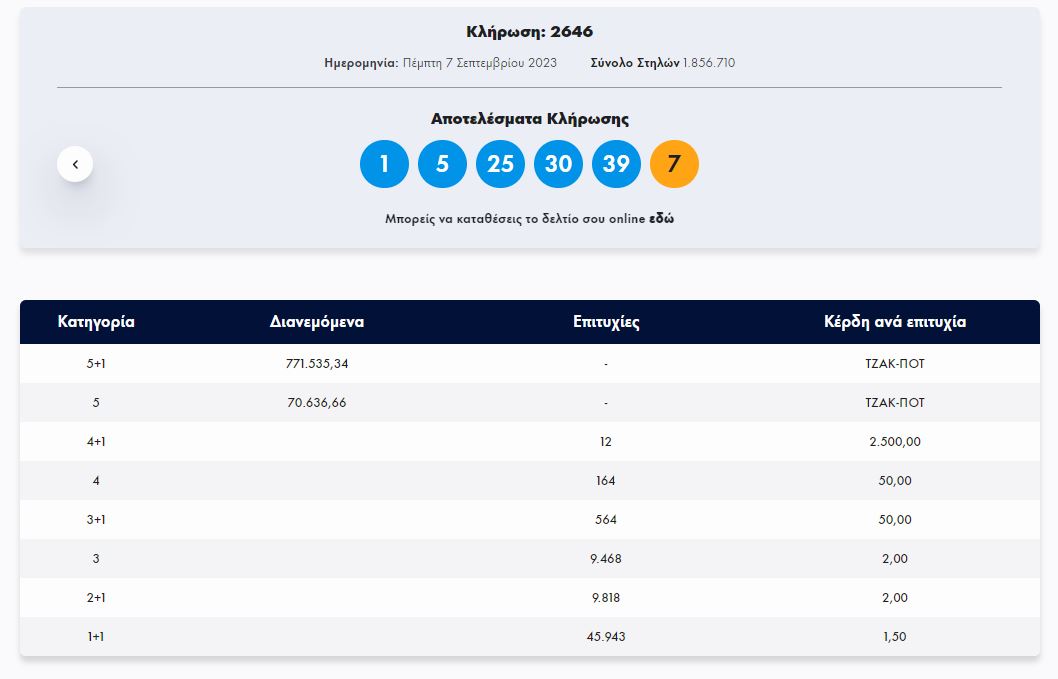
Task: Click the orange Joker ball 7
Action: [674, 164]
